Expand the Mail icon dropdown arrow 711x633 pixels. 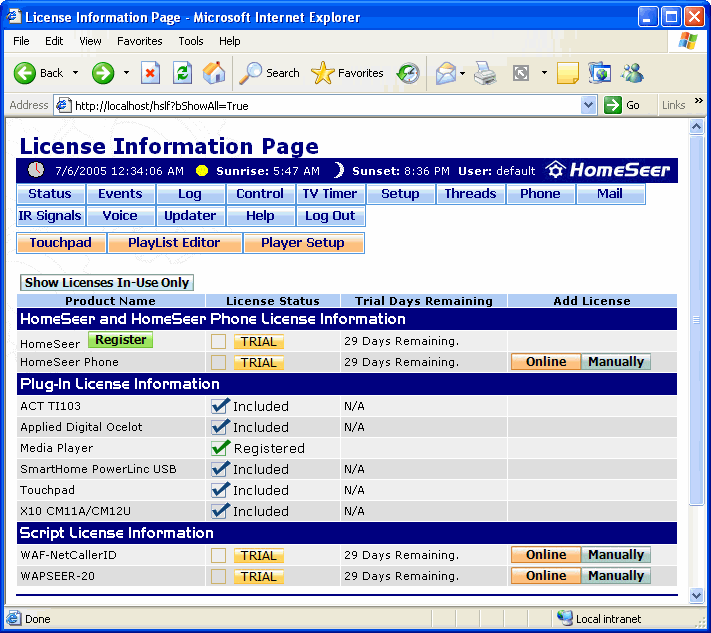pyautogui.click(x=463, y=73)
